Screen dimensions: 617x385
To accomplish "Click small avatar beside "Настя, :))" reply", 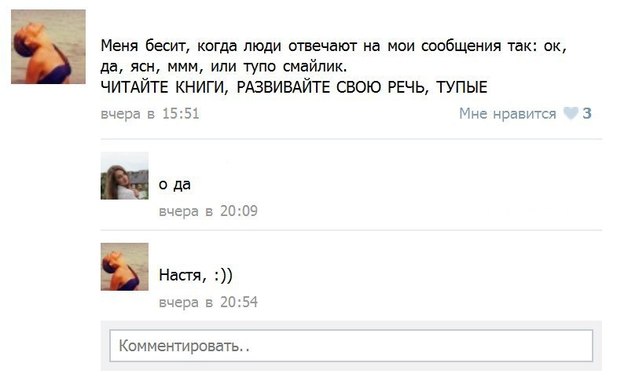I will click(124, 267).
